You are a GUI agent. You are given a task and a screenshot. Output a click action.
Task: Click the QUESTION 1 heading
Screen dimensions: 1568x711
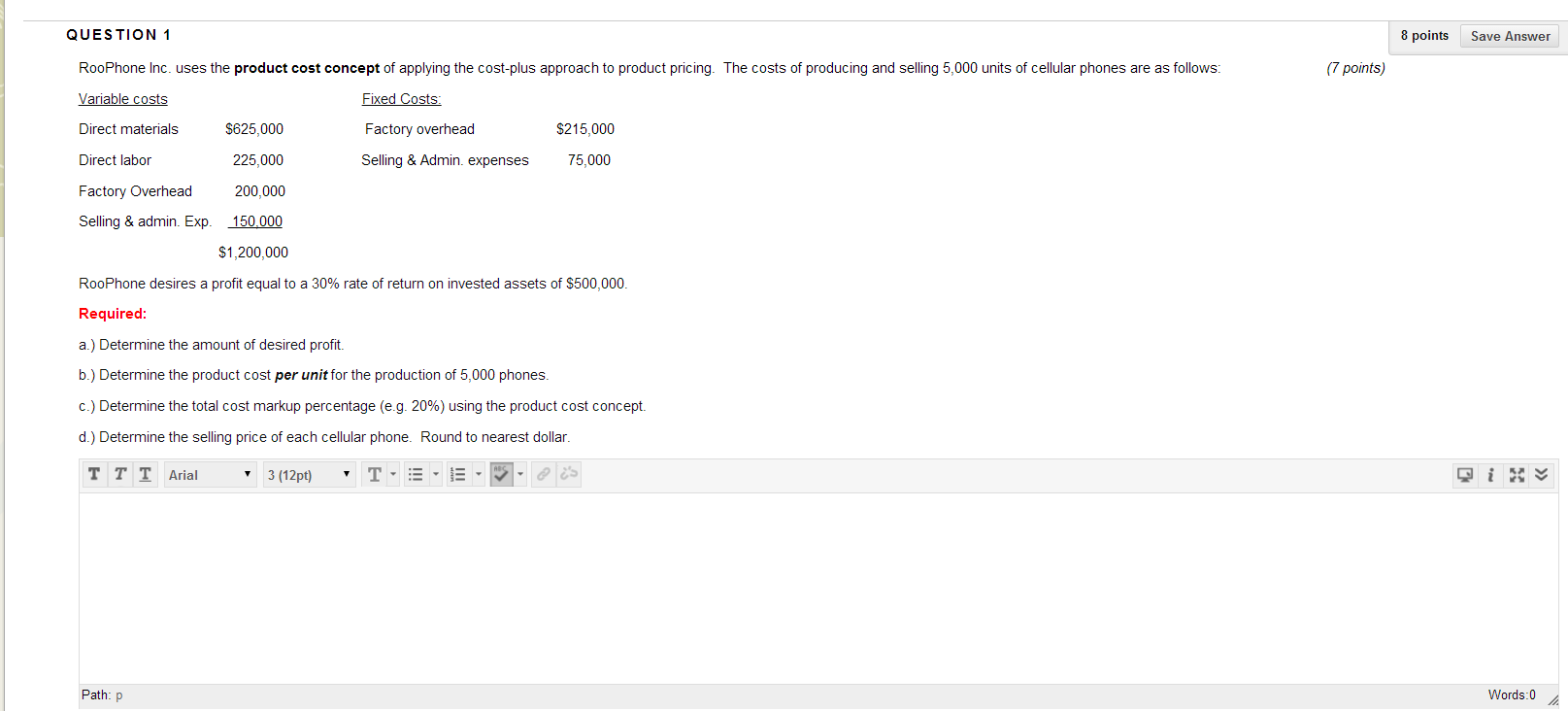pos(118,34)
